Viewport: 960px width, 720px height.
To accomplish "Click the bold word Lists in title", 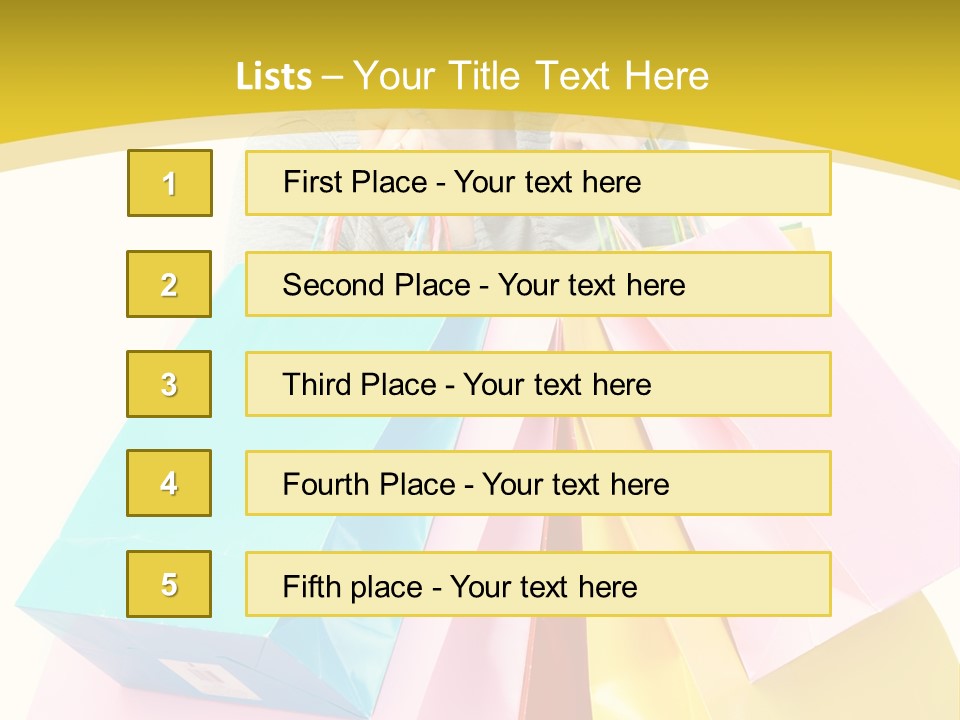I will click(x=274, y=77).
